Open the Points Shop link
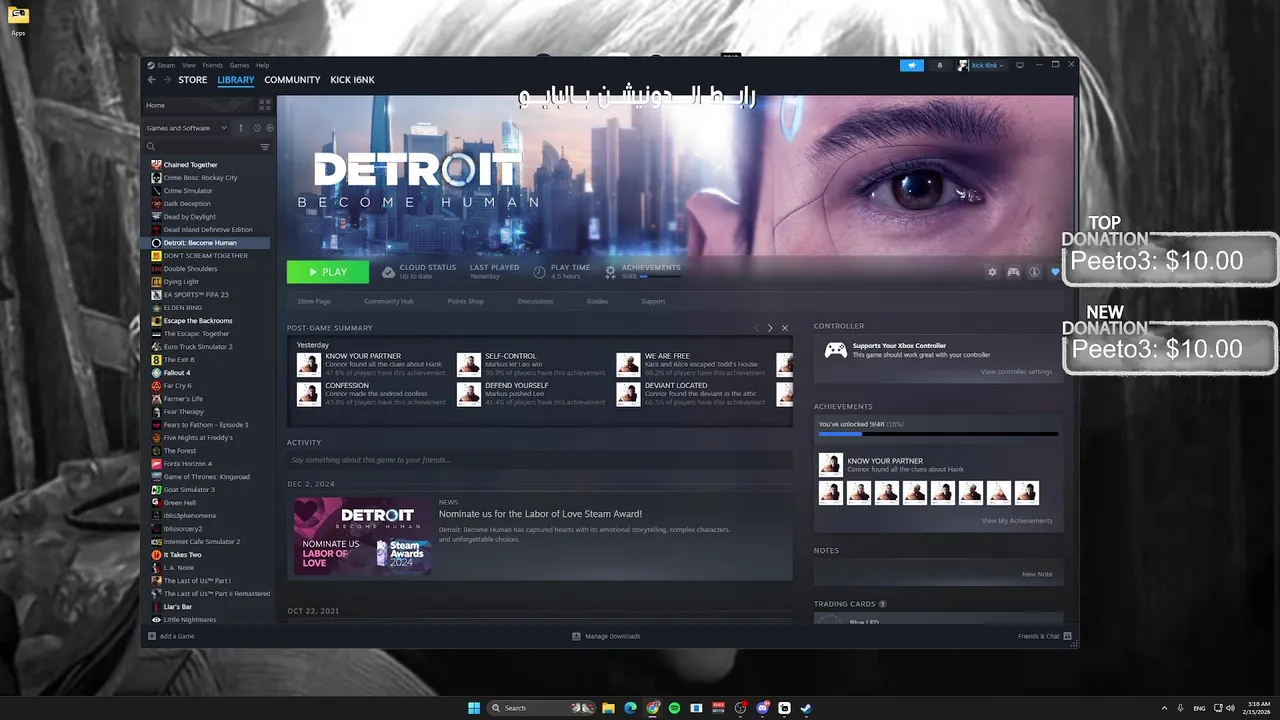Screen dimensions: 1280x720 click(x=465, y=301)
